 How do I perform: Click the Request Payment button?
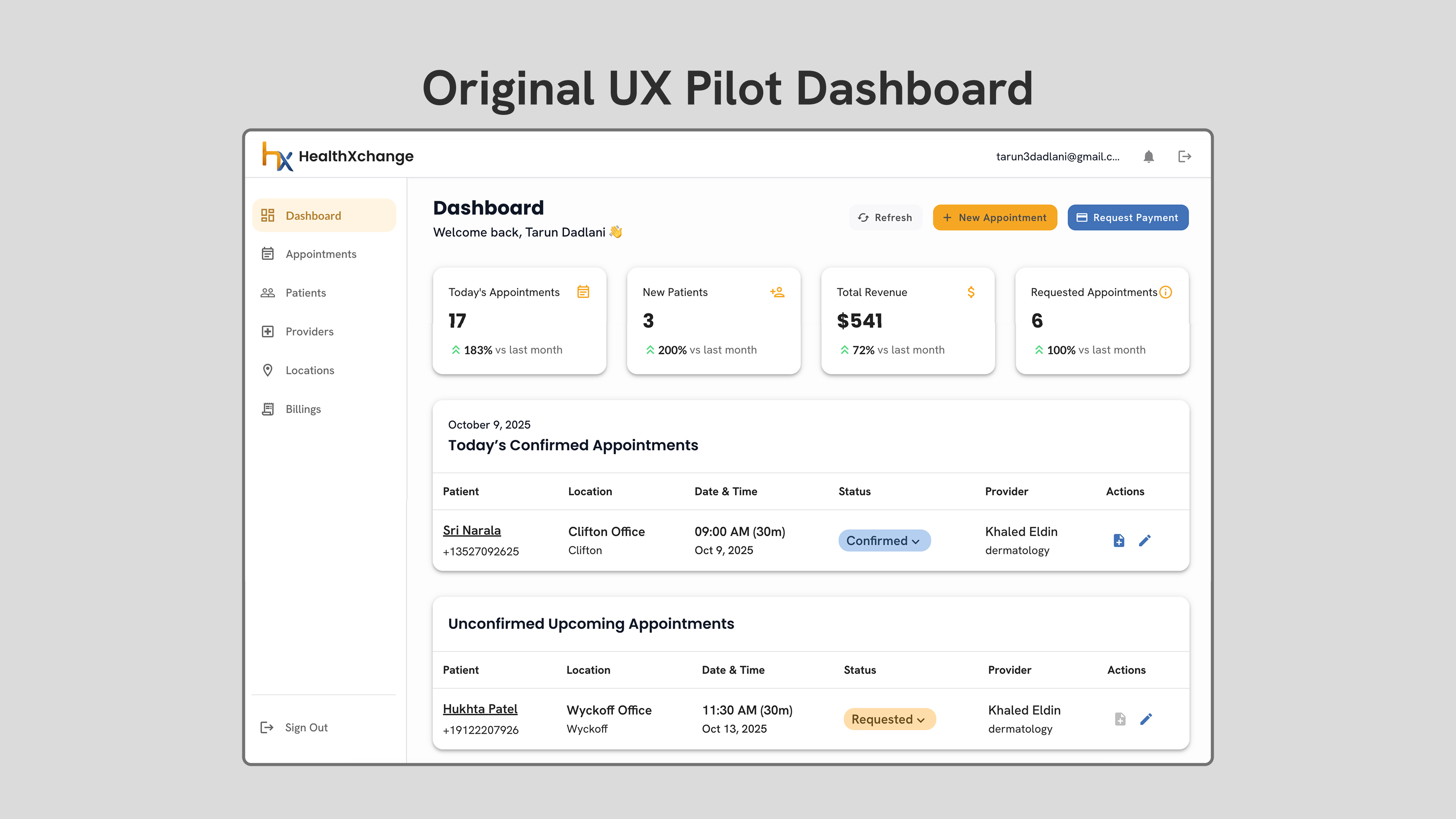tap(1128, 218)
